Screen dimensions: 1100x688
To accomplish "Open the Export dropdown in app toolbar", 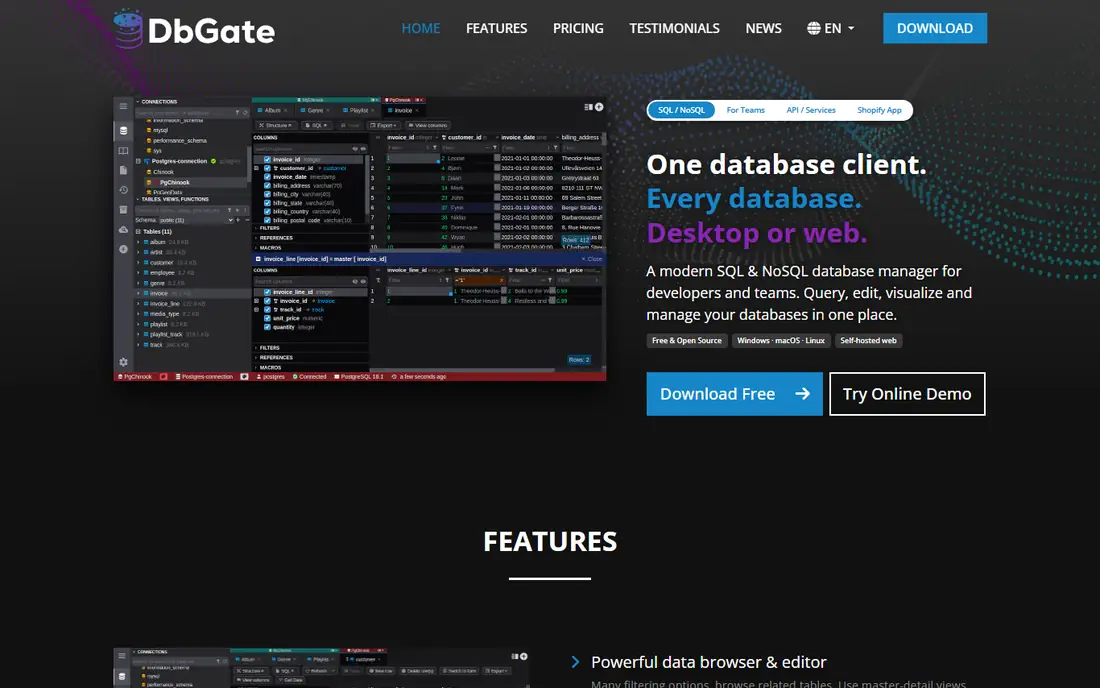I will [384, 126].
